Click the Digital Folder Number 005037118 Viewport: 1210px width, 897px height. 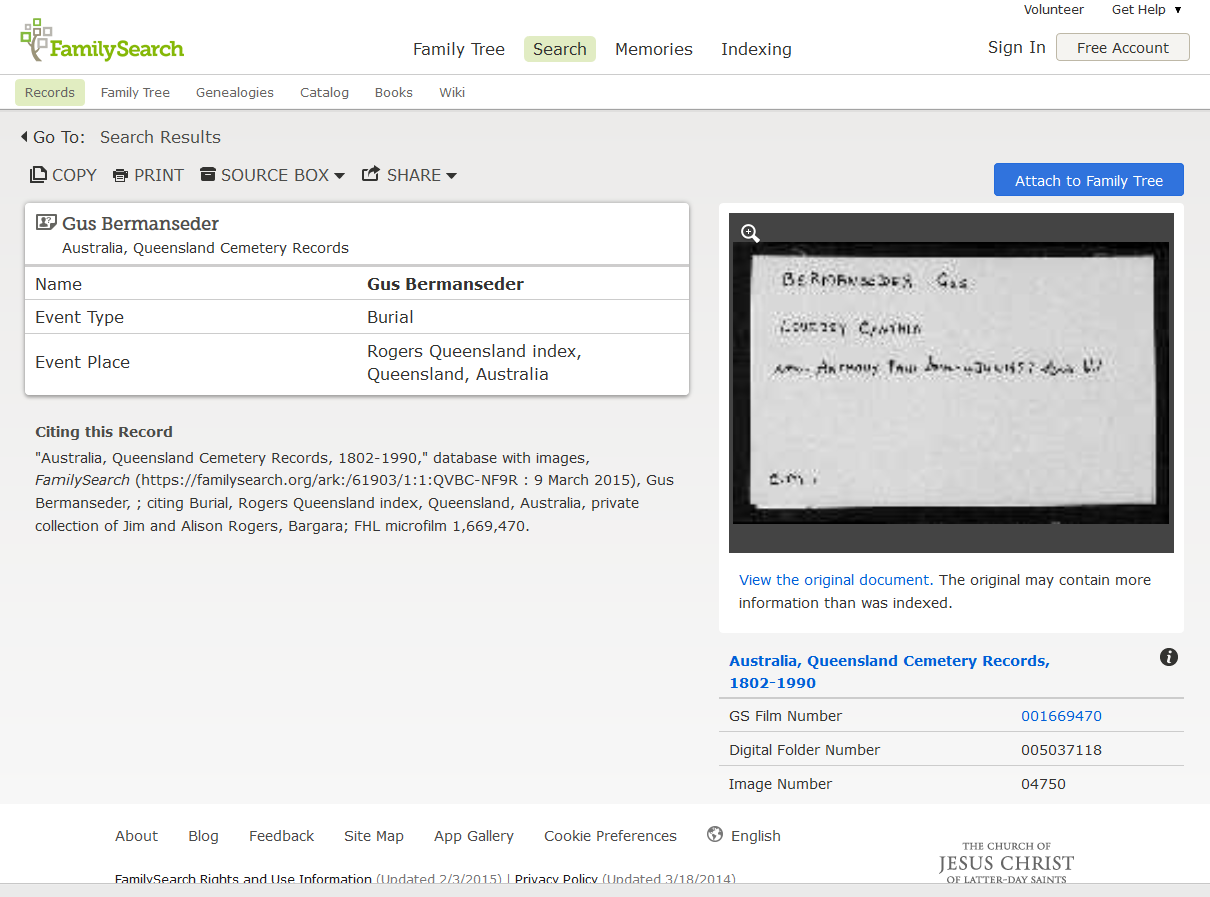click(1061, 750)
